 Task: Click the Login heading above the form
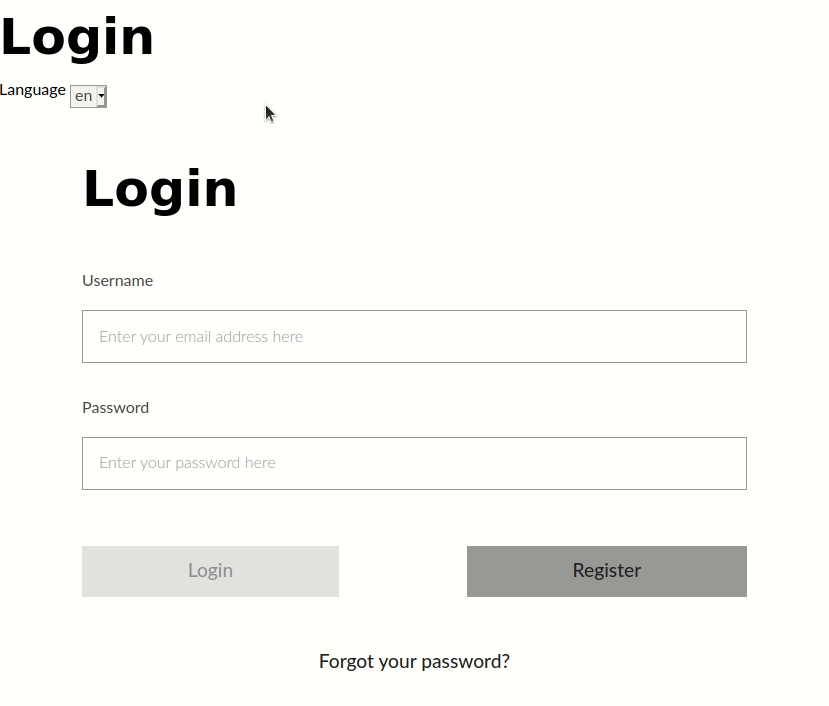pos(160,189)
